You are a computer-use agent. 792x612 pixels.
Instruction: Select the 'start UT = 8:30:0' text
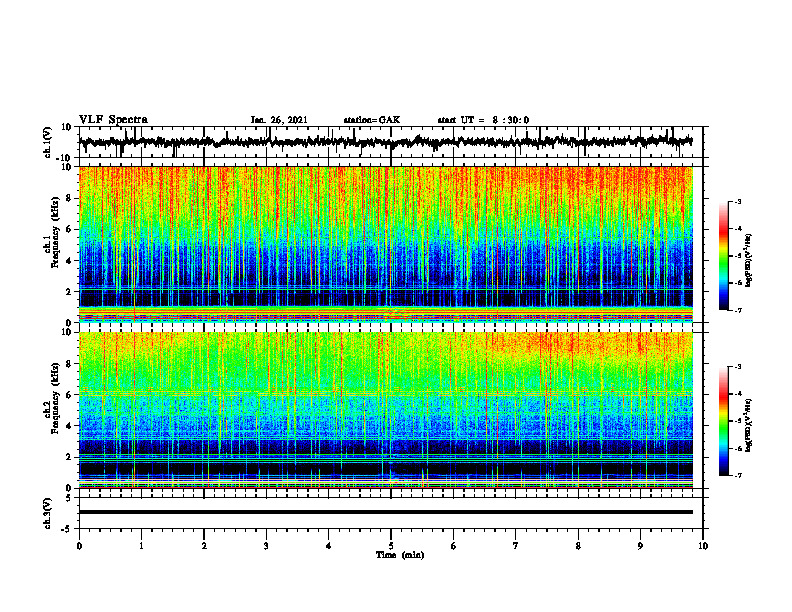click(x=483, y=120)
